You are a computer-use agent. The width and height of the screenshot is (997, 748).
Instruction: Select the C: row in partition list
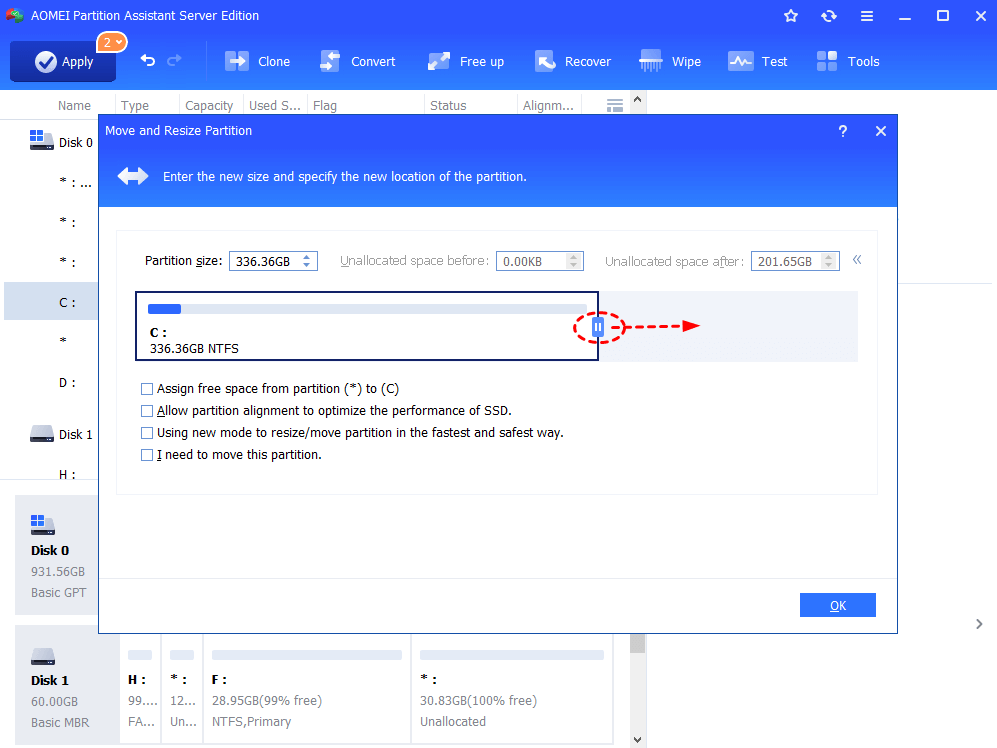[x=51, y=301]
